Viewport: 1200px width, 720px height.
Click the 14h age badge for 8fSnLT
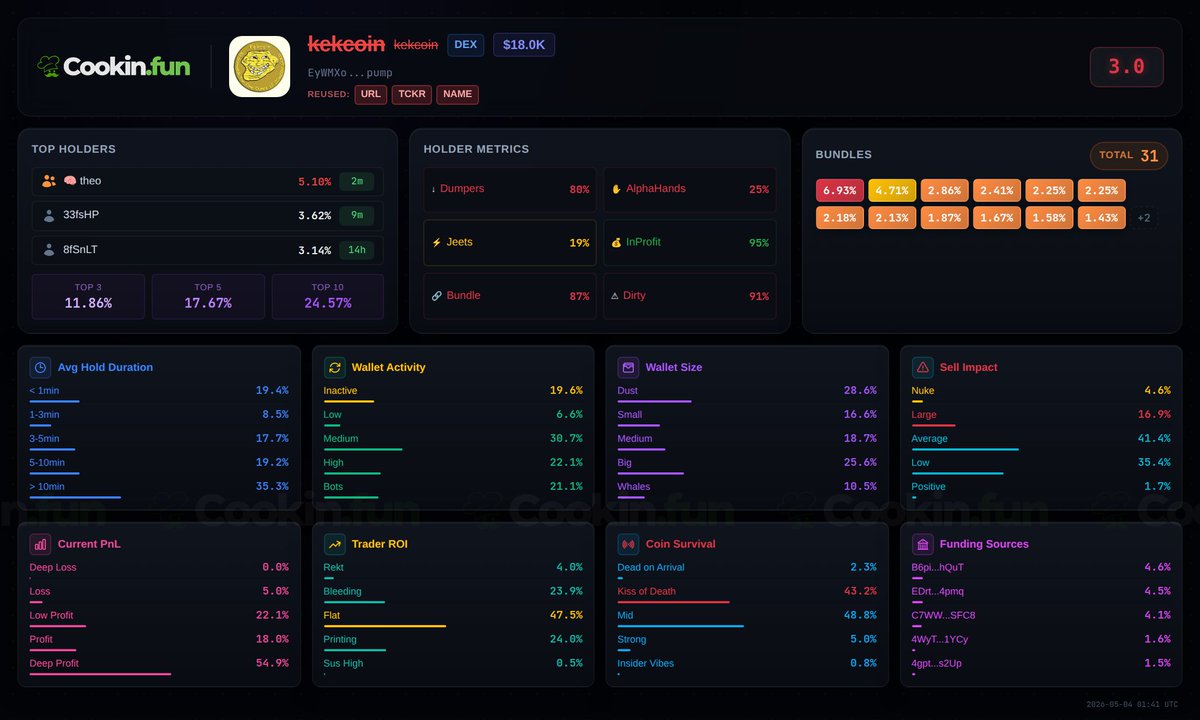coord(357,250)
